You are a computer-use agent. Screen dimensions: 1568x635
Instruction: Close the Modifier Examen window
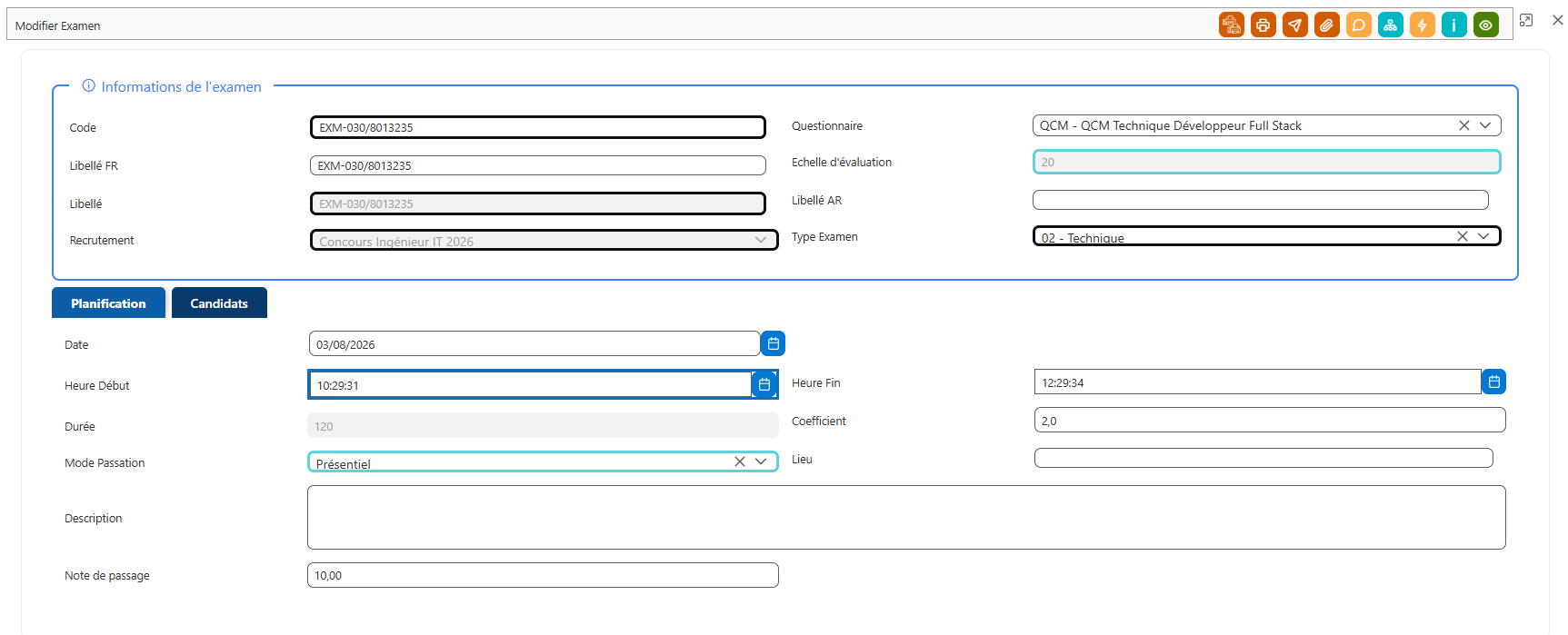point(1557,20)
